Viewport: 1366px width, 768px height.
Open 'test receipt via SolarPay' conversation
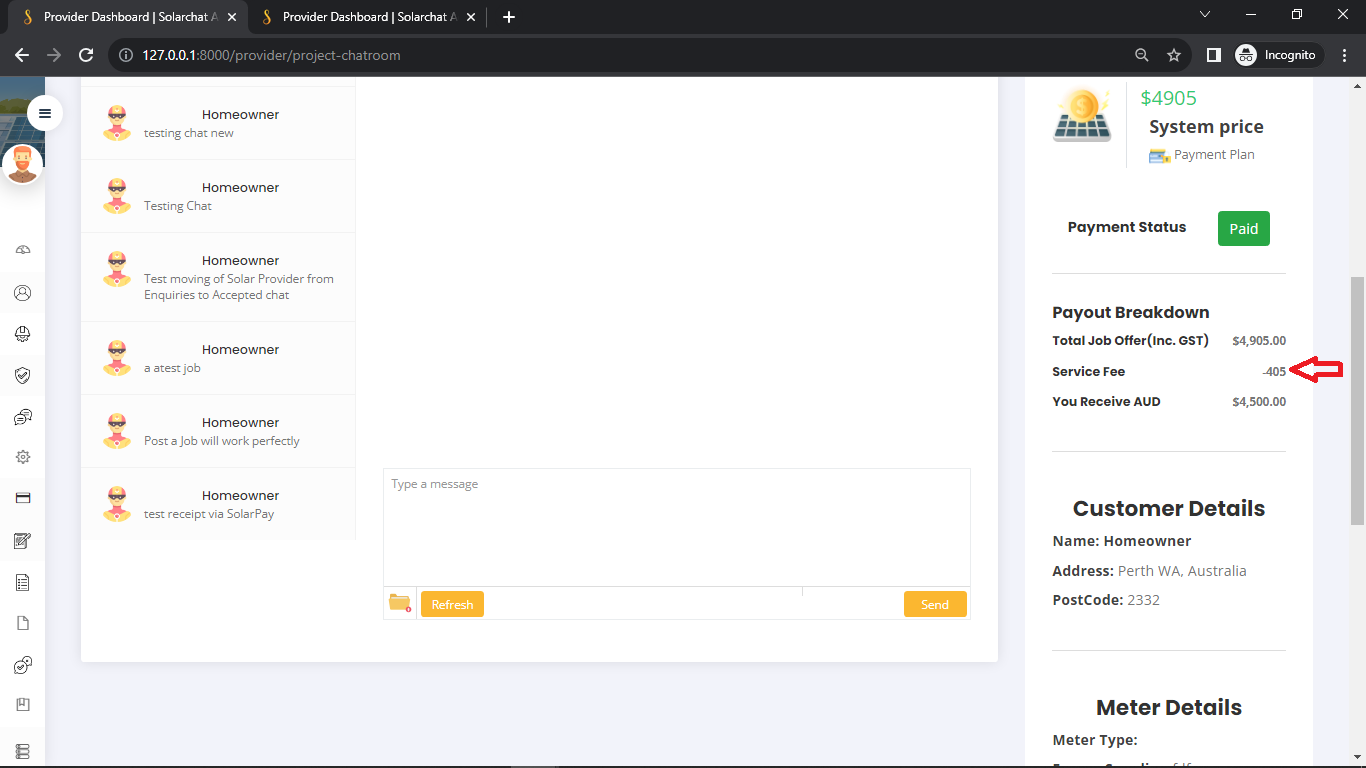(218, 504)
